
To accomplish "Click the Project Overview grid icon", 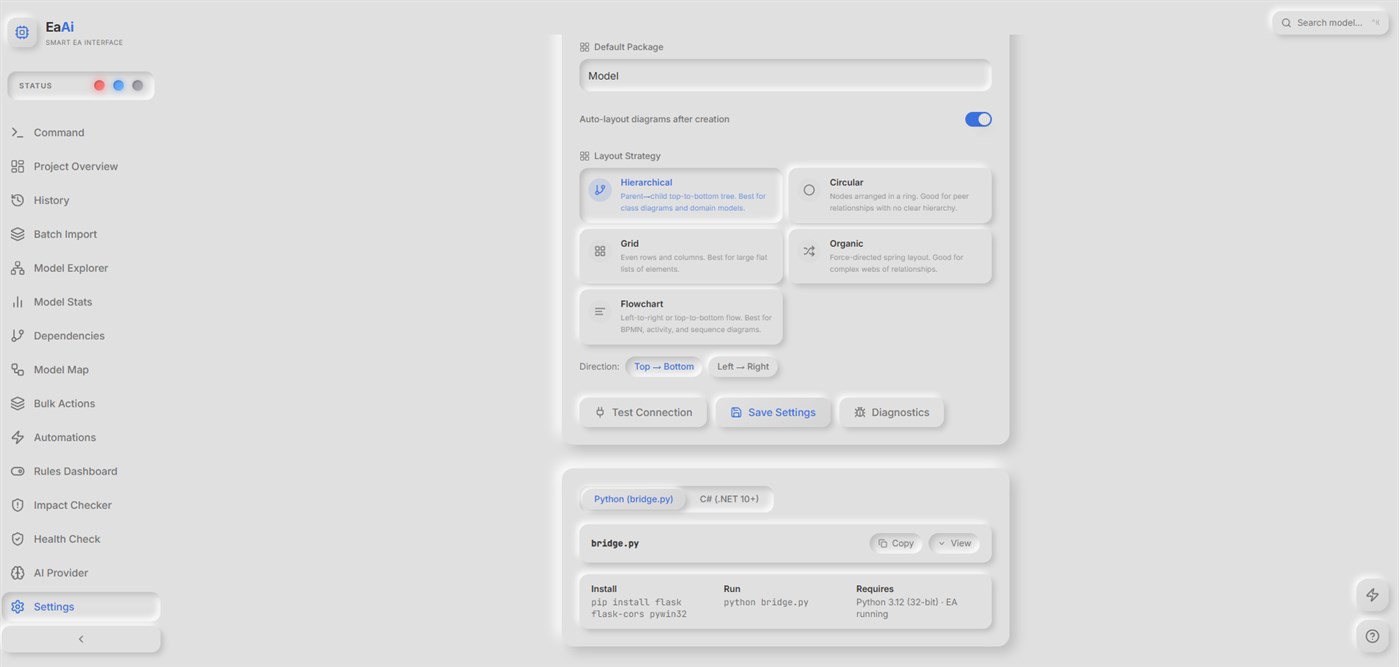I will tap(17, 166).
